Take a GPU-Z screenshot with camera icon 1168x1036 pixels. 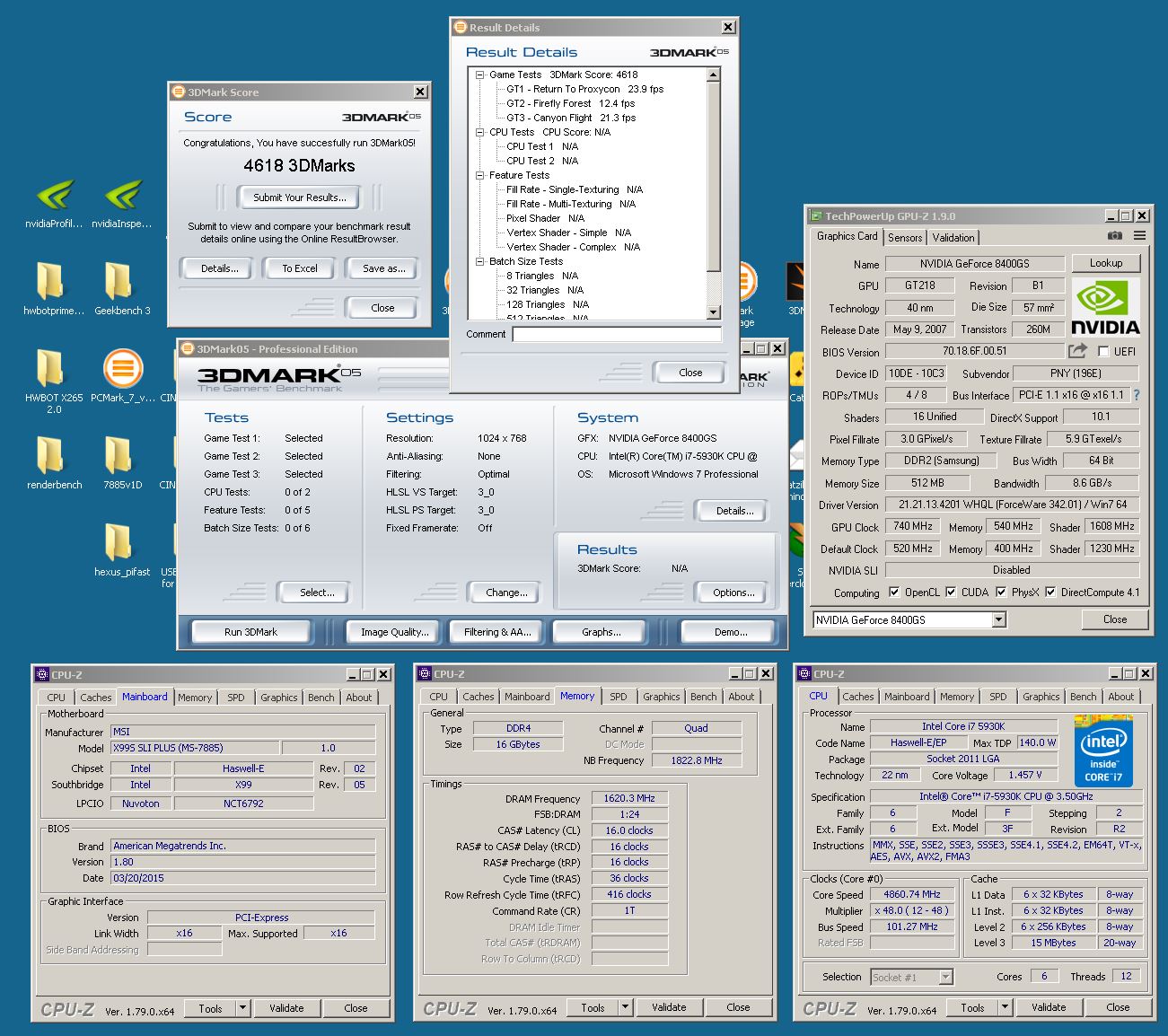click(1114, 236)
